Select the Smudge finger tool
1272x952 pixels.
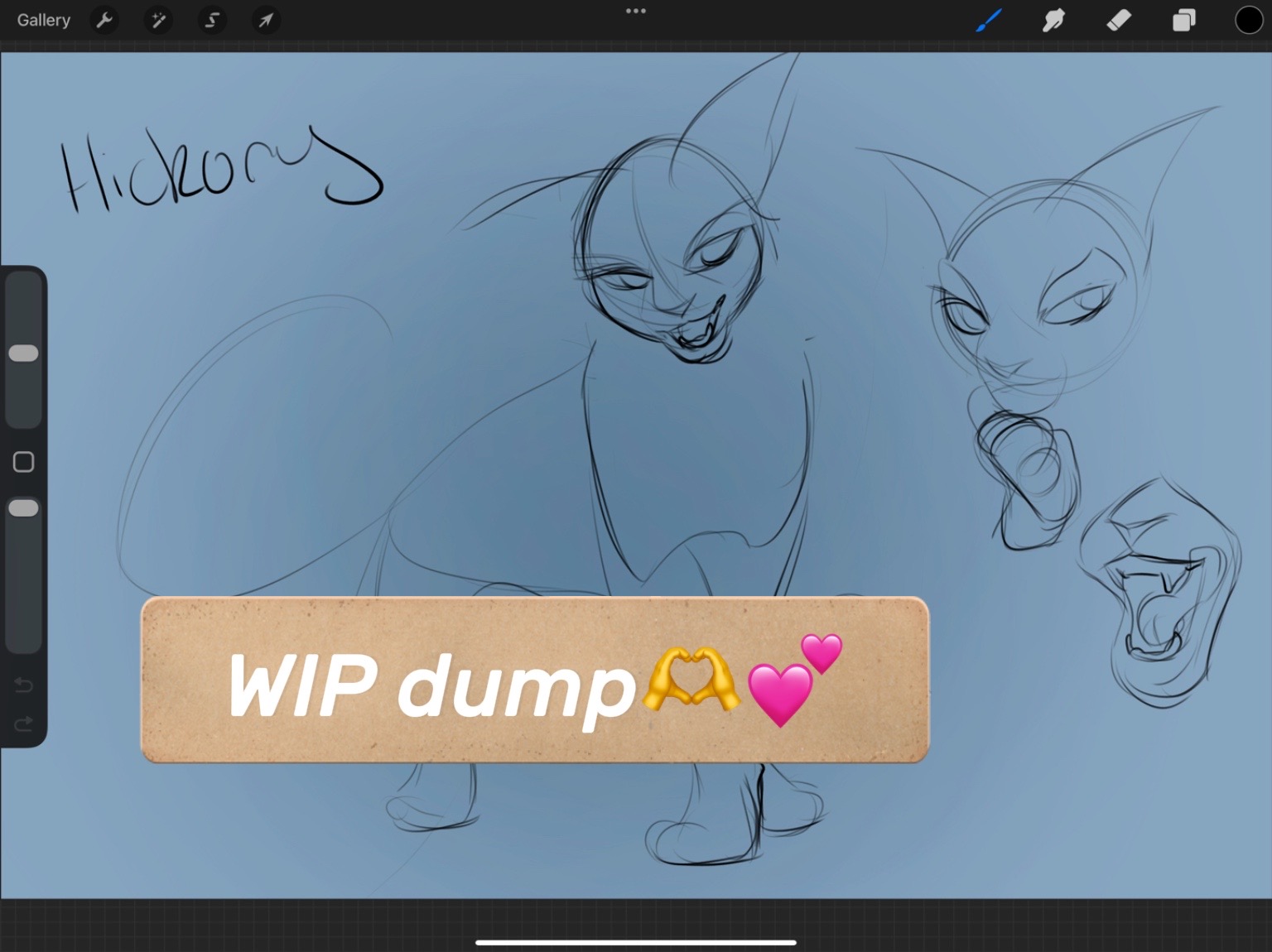click(1053, 20)
